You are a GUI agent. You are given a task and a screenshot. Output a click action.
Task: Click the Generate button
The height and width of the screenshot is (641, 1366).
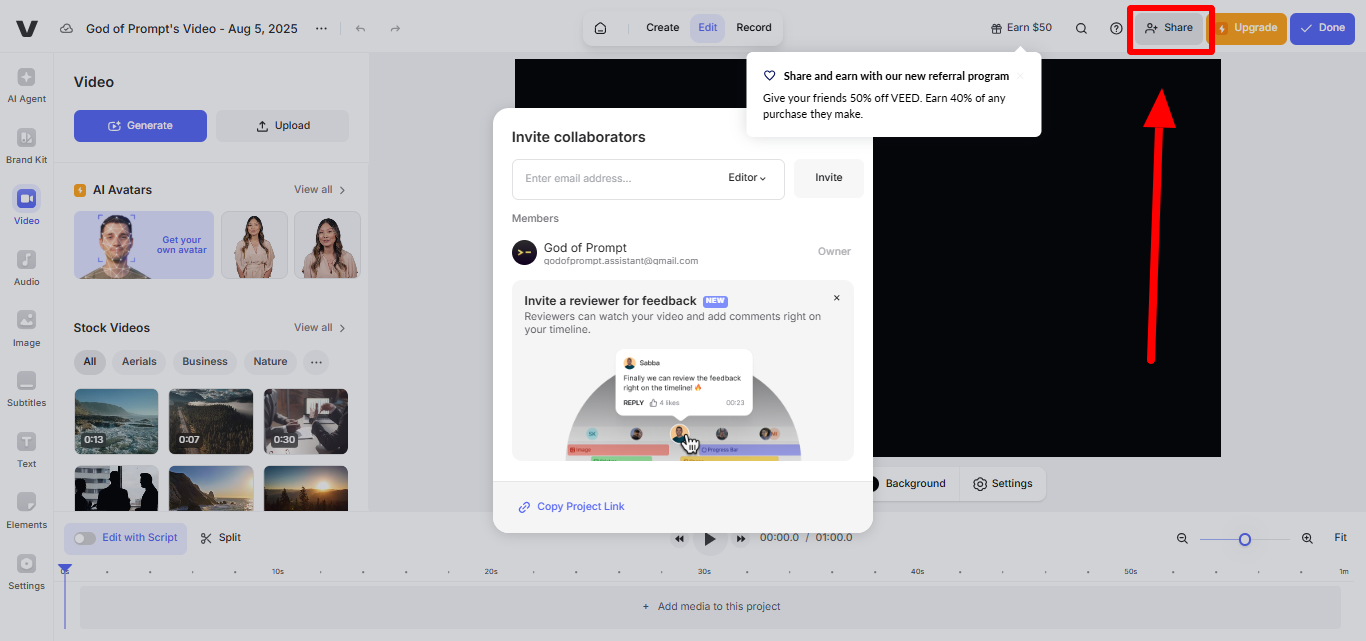(140, 126)
